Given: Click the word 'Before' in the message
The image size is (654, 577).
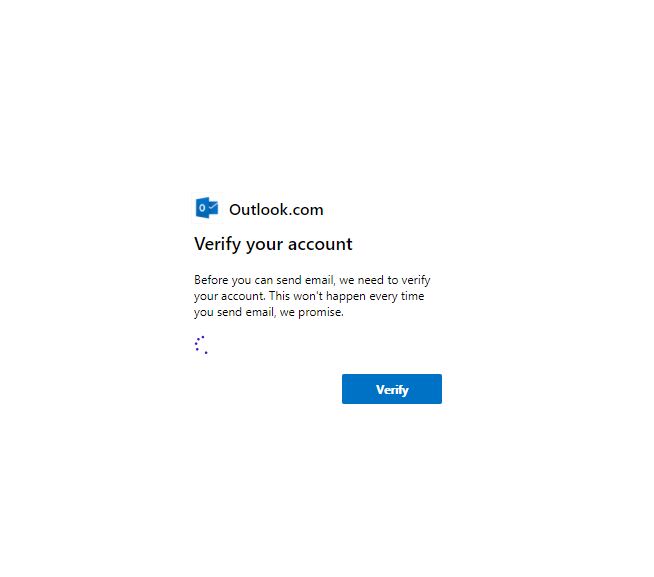Looking at the screenshot, I should pos(211,280).
